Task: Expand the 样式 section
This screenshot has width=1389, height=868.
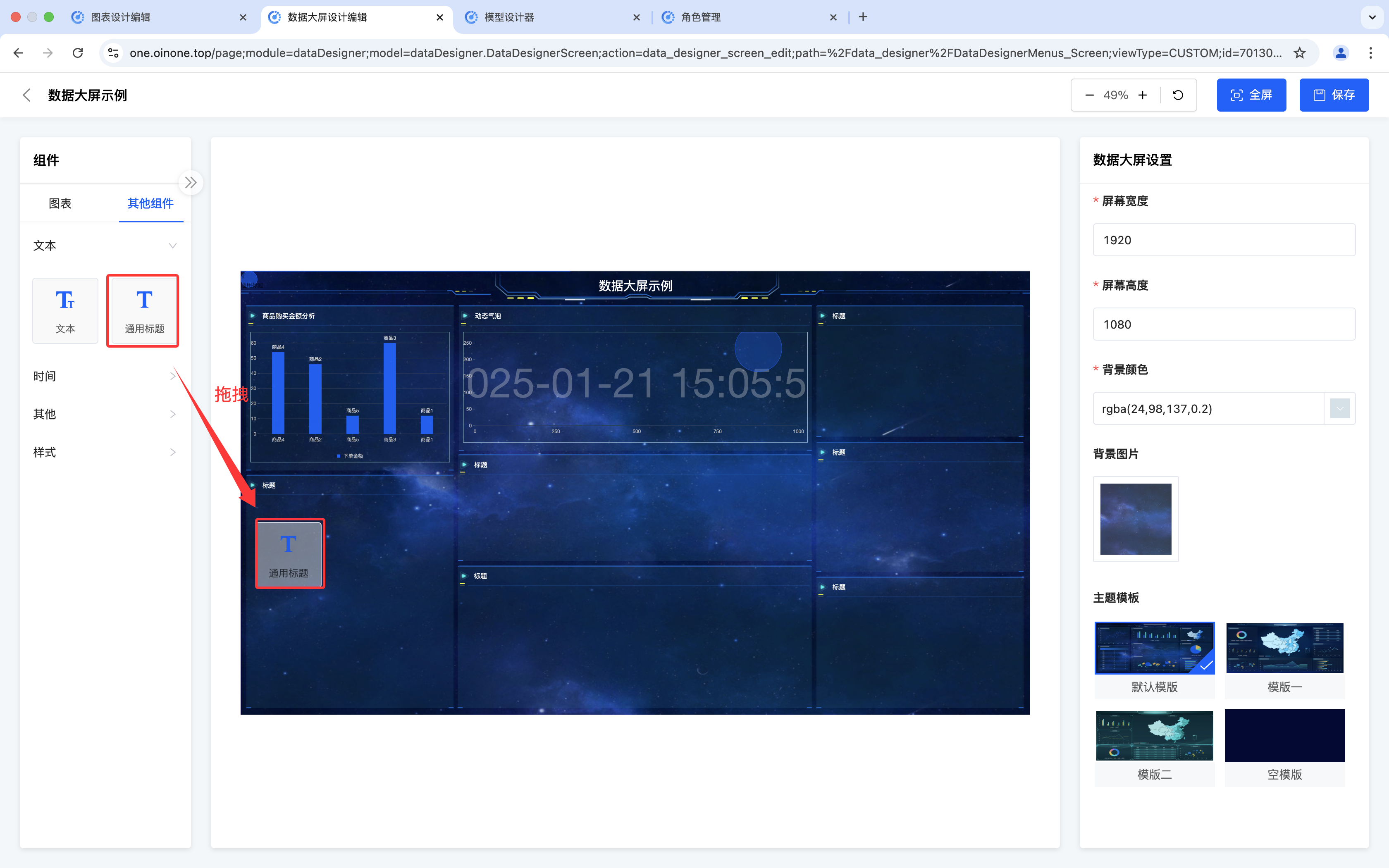Action: coord(172,452)
